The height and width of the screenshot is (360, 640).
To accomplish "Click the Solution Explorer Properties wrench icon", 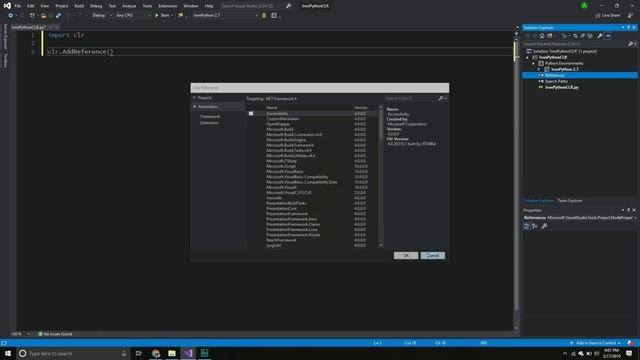I will pos(600,36).
